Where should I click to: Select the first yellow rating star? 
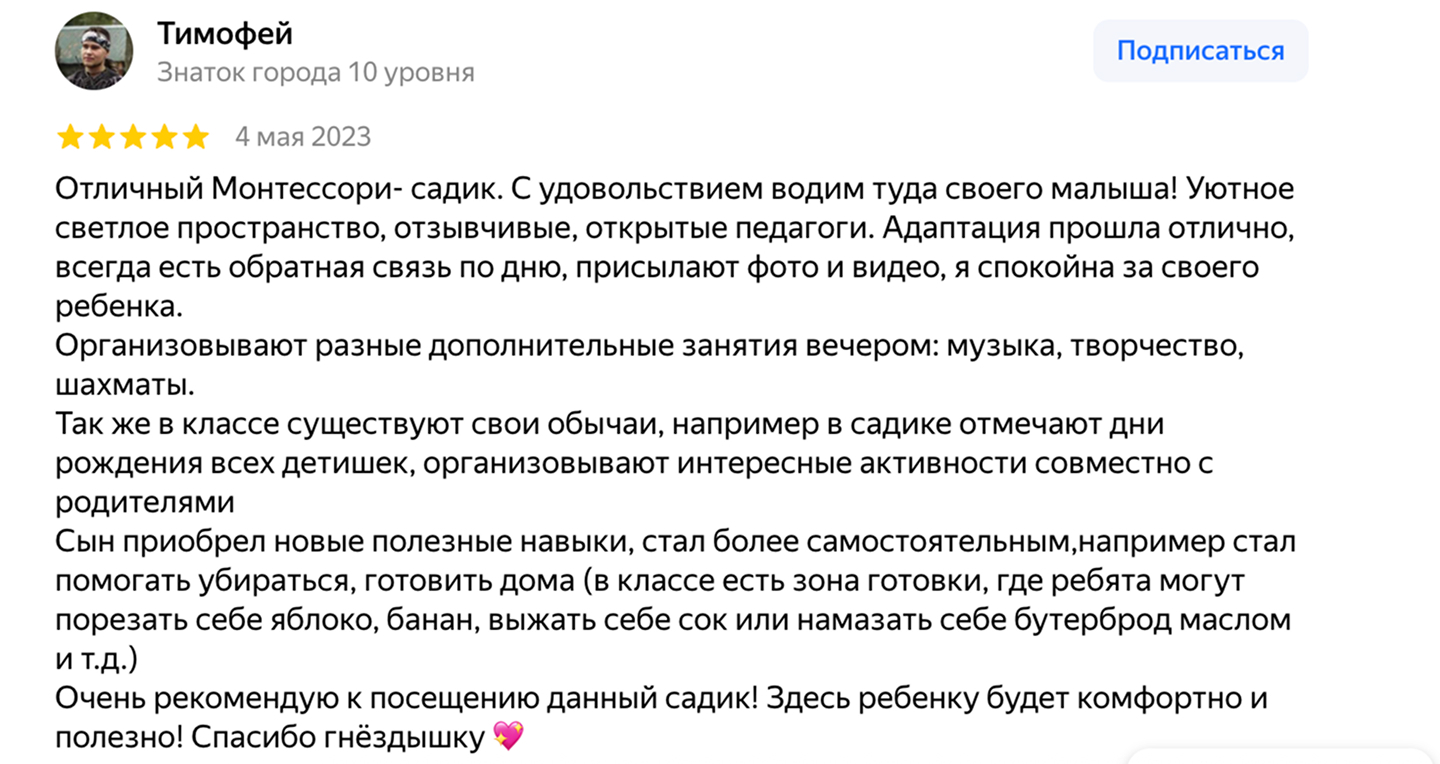[71, 136]
